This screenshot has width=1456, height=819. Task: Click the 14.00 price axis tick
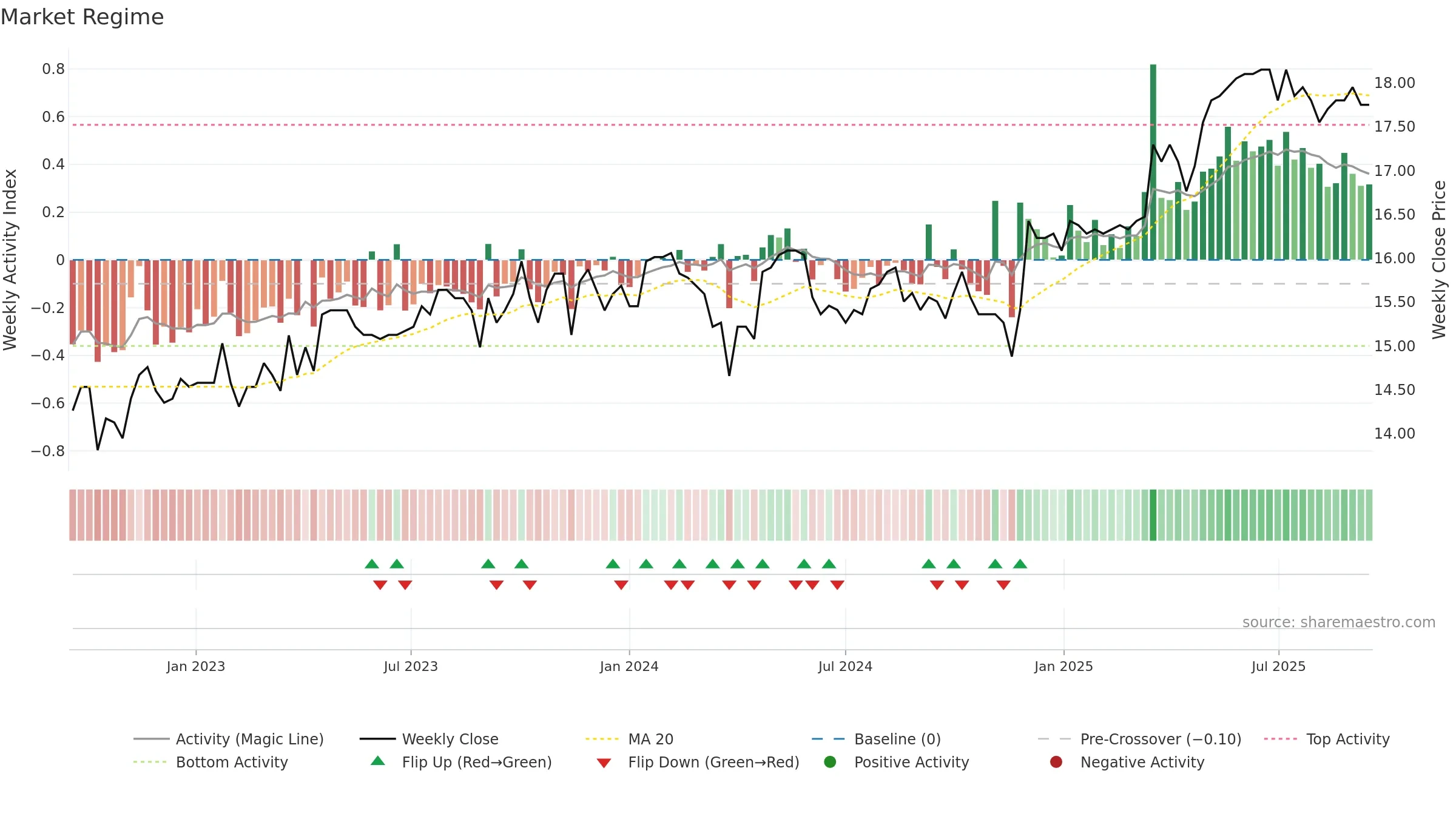[1394, 434]
